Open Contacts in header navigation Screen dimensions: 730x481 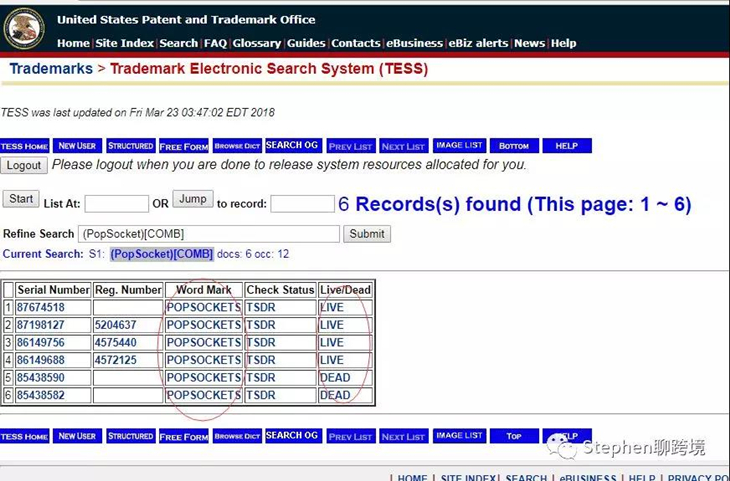click(x=356, y=43)
